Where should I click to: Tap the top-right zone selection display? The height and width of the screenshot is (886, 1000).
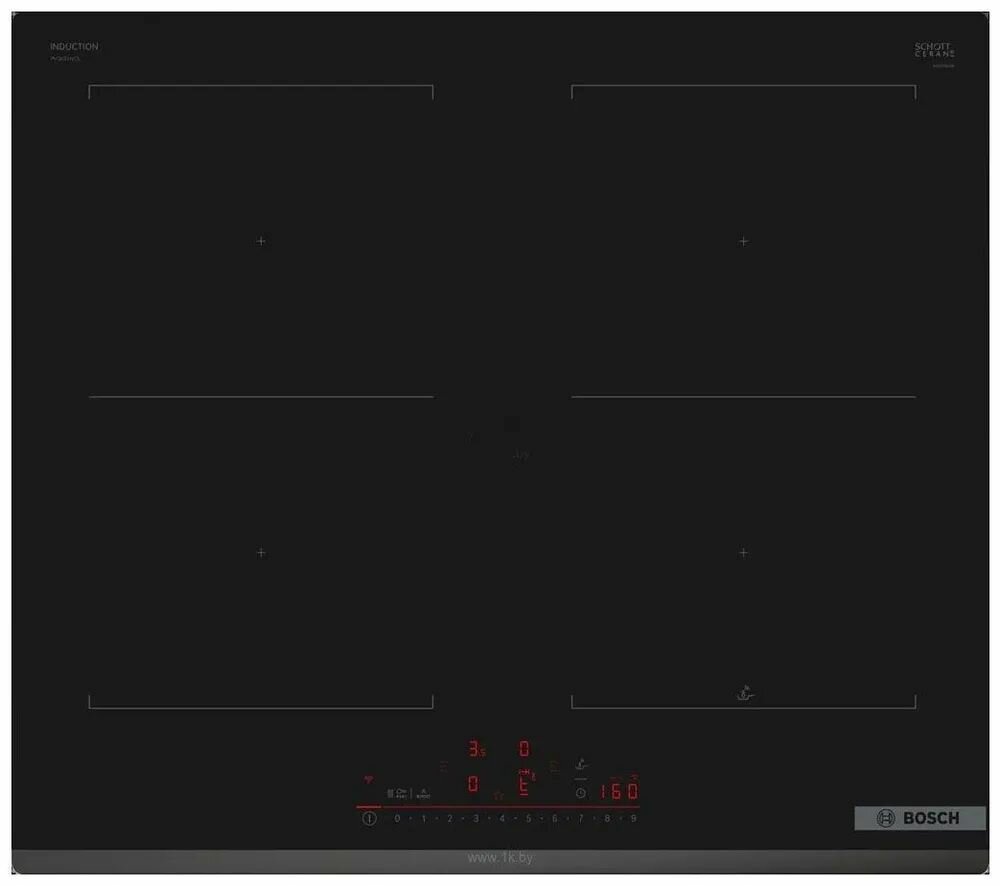[x=524, y=746]
